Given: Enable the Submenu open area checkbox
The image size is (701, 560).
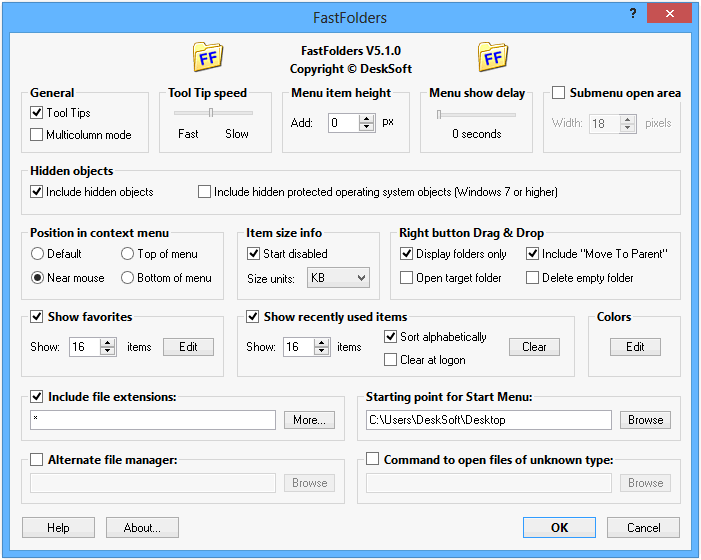Looking at the screenshot, I should [x=558, y=93].
